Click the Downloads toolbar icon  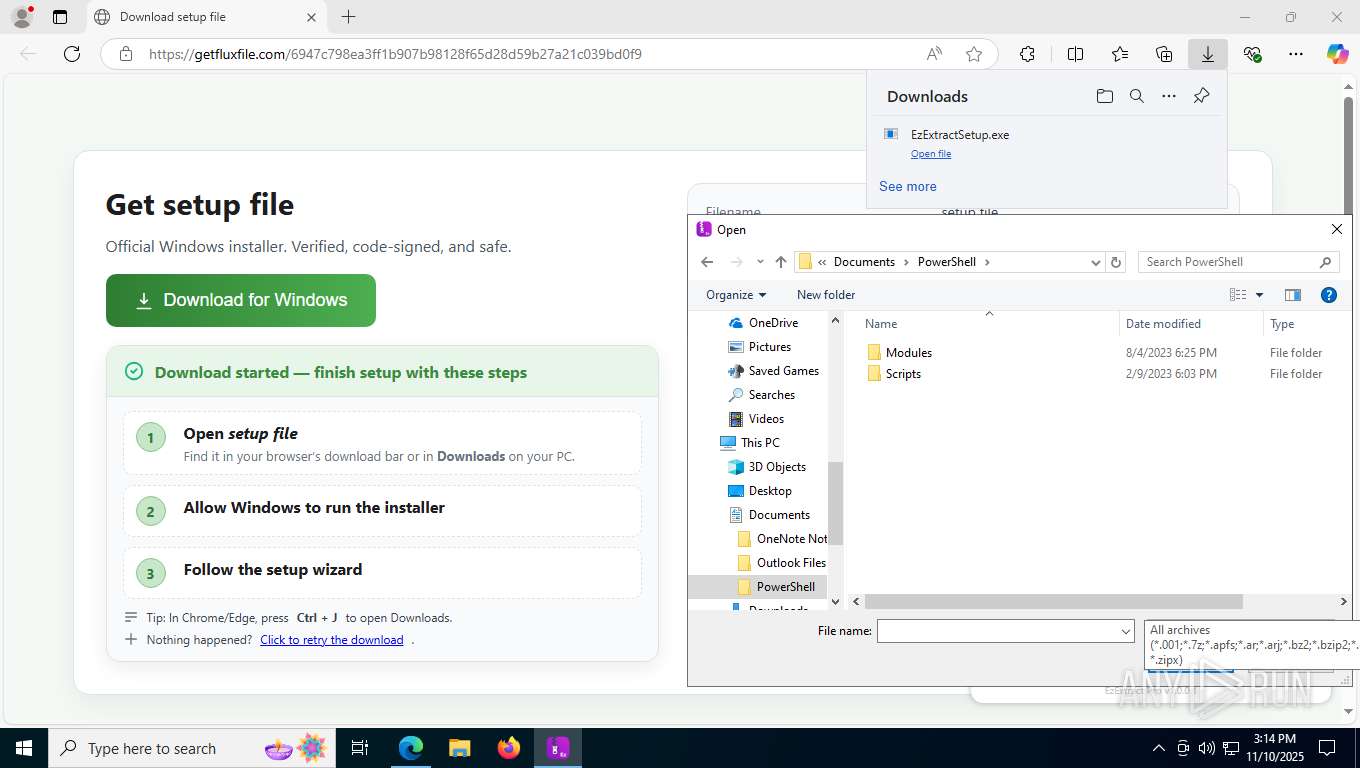(x=1208, y=54)
